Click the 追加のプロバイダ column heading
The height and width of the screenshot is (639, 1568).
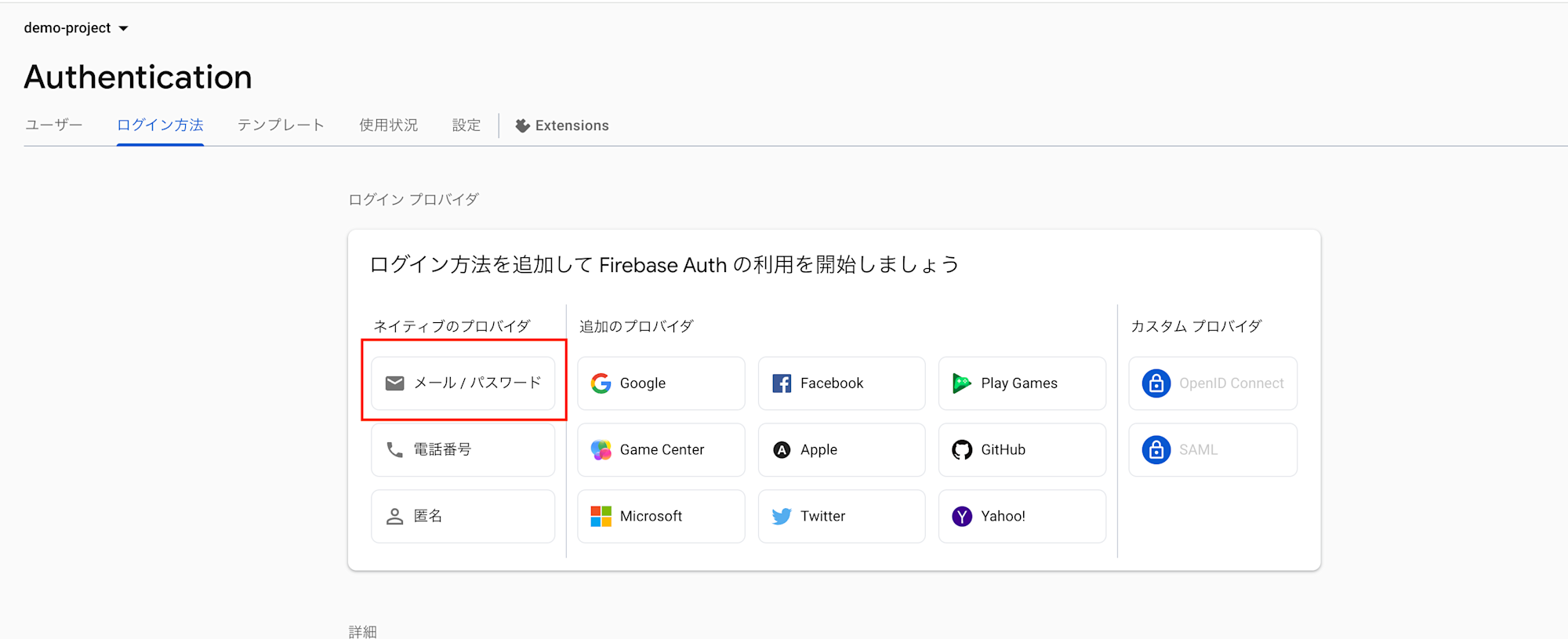(x=636, y=326)
